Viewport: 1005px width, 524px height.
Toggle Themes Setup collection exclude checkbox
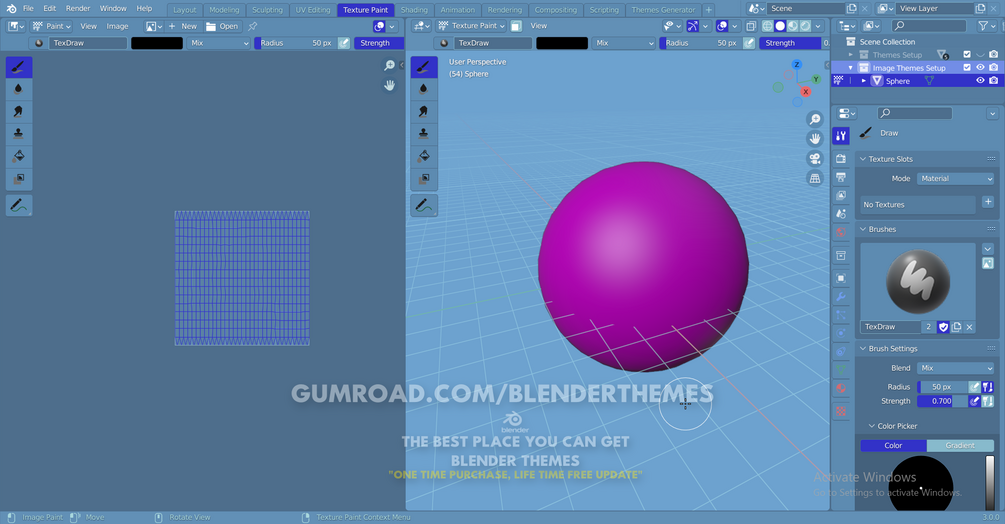[x=967, y=54]
